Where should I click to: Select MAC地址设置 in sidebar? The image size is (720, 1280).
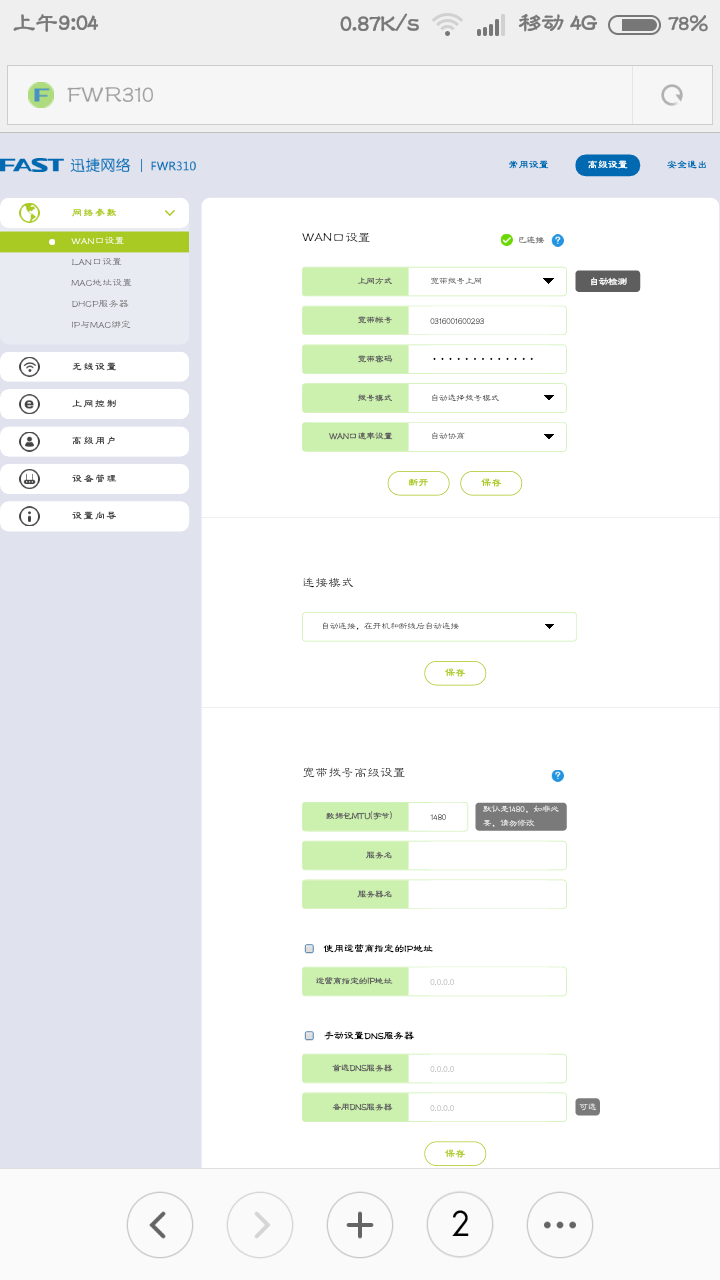(x=101, y=283)
